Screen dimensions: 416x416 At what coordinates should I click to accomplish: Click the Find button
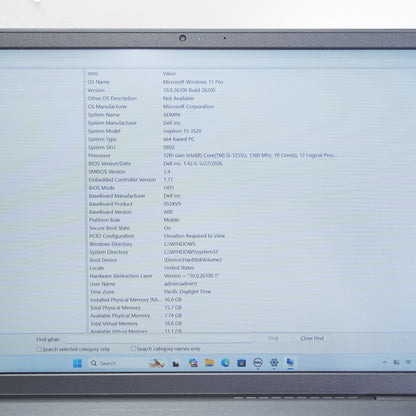pos(273,338)
